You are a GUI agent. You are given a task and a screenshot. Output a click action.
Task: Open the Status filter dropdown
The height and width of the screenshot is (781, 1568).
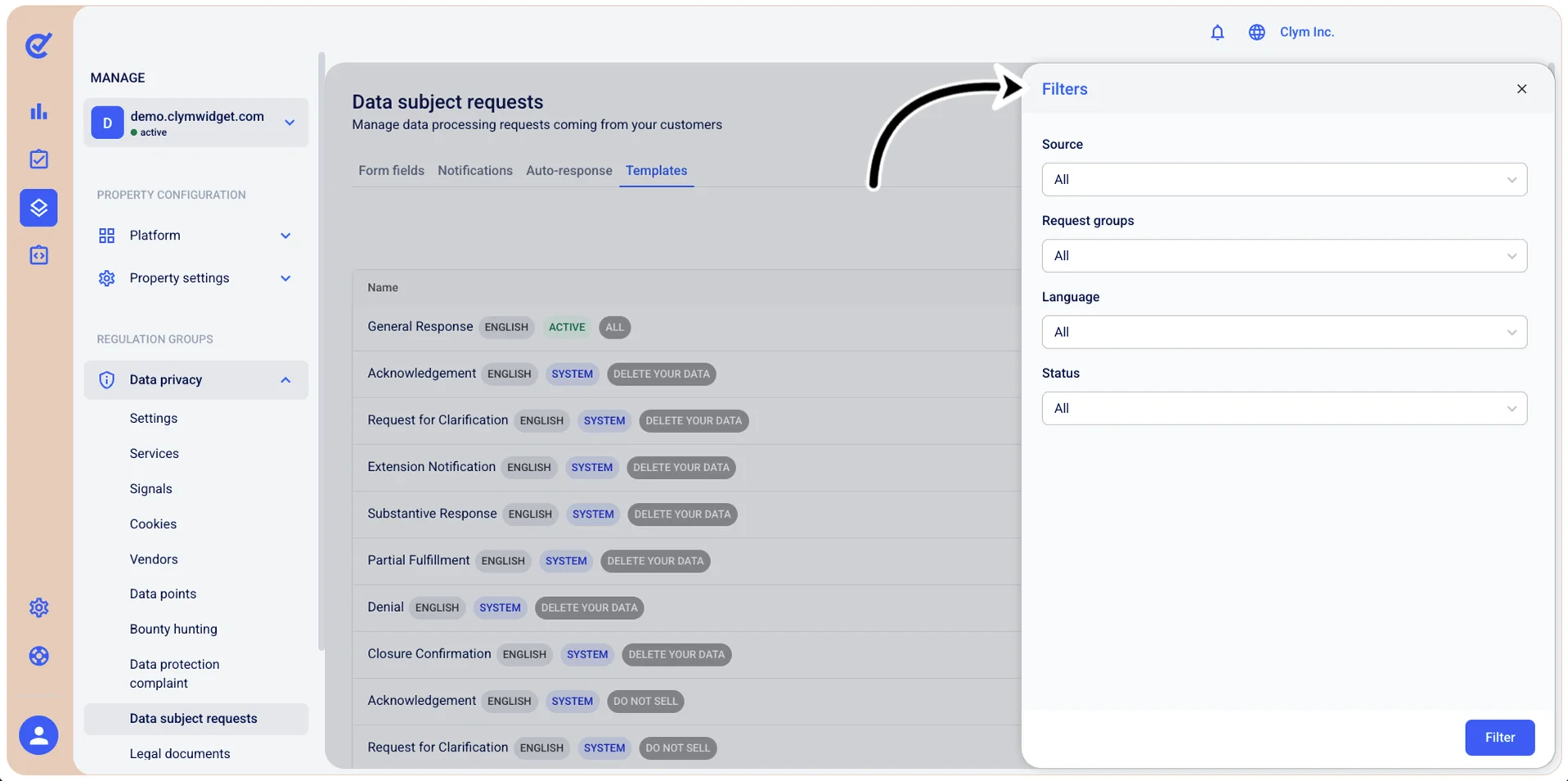pyautogui.click(x=1283, y=408)
